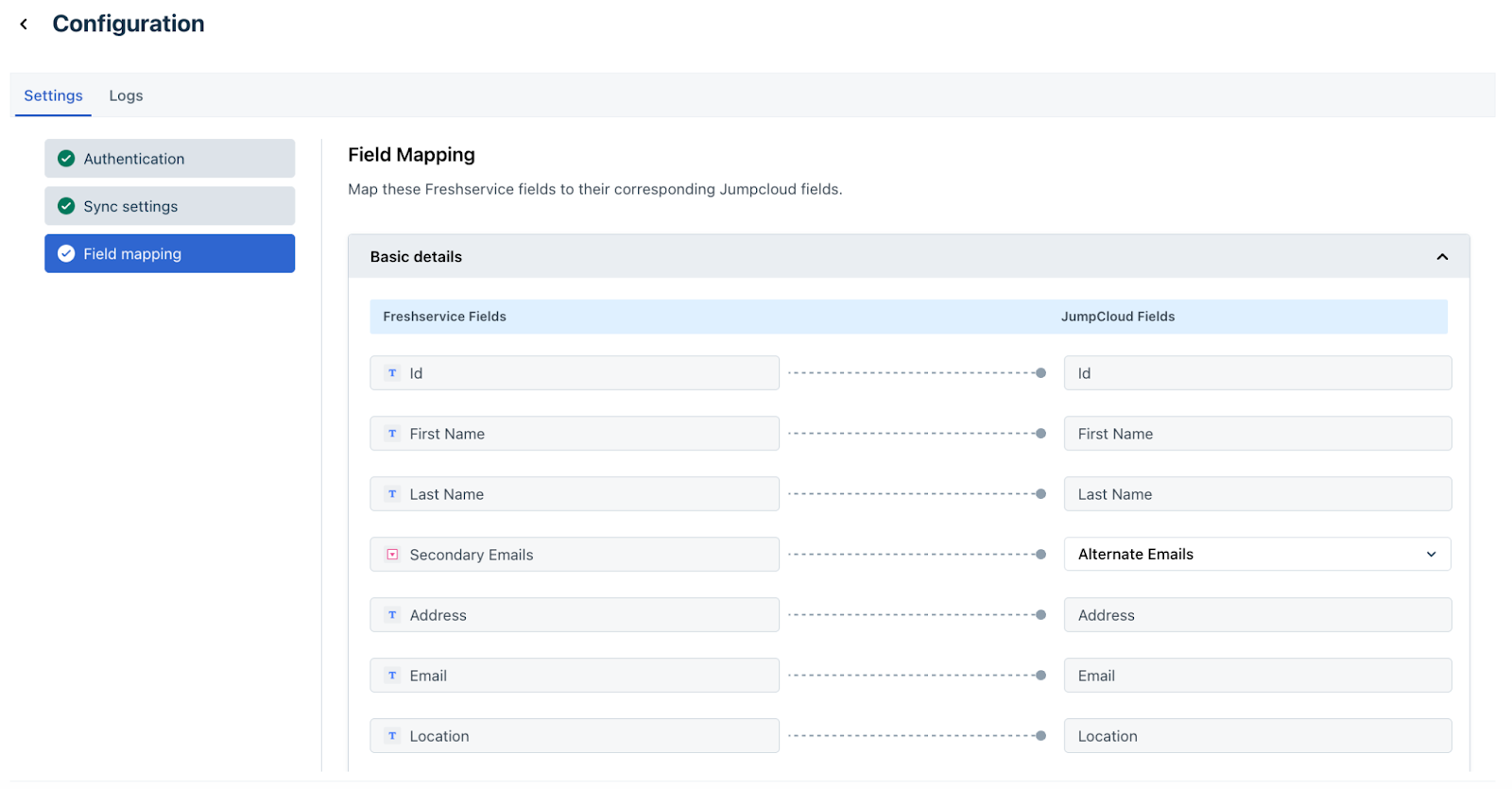This screenshot has width=1512, height=789.
Task: Click the JumpCloud Last Name field
Action: (x=1258, y=494)
